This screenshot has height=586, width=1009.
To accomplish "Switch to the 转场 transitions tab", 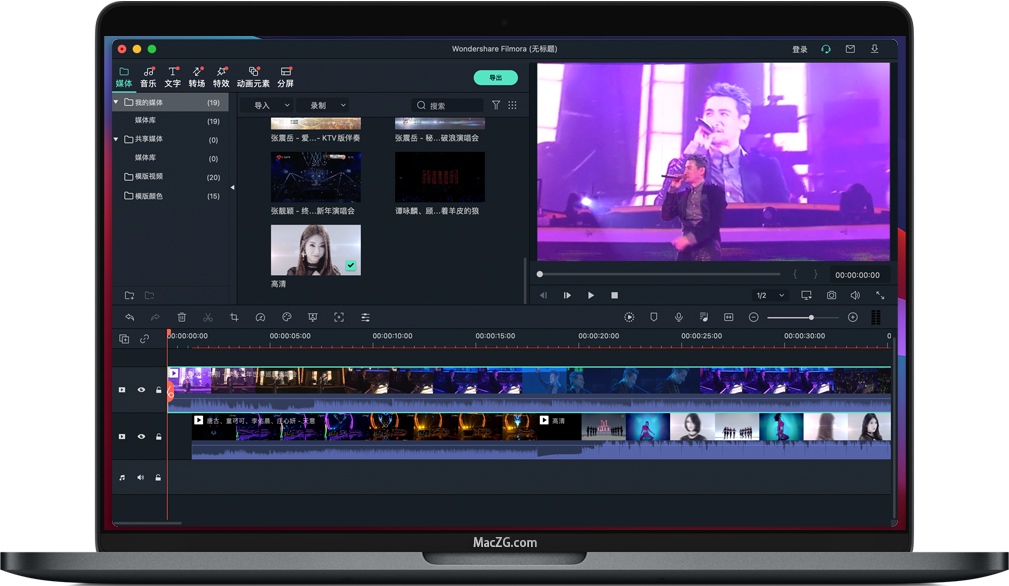I will point(197,77).
